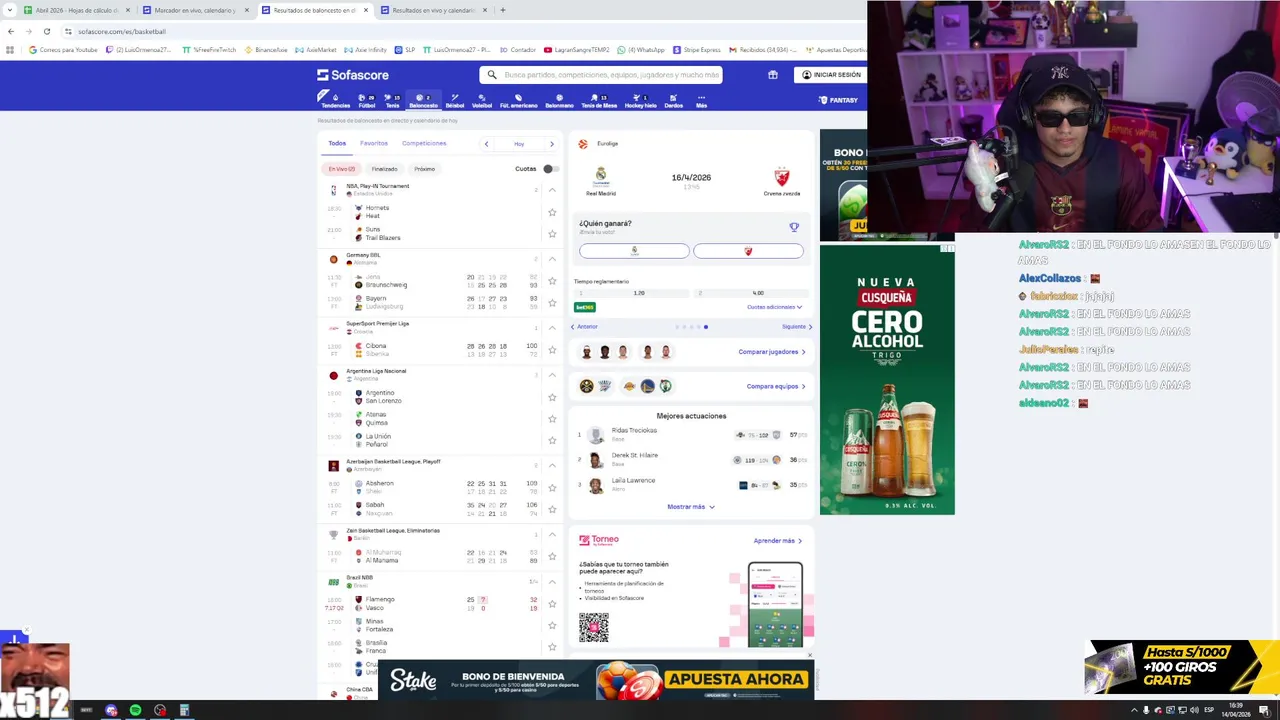Filter by Finalizado matches
This screenshot has width=1280, height=720.
[384, 169]
